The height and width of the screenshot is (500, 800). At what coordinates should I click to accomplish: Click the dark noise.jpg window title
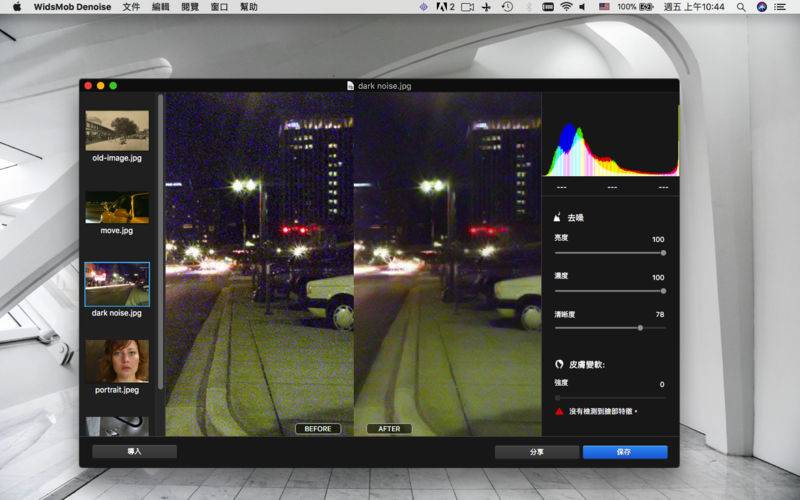385,86
